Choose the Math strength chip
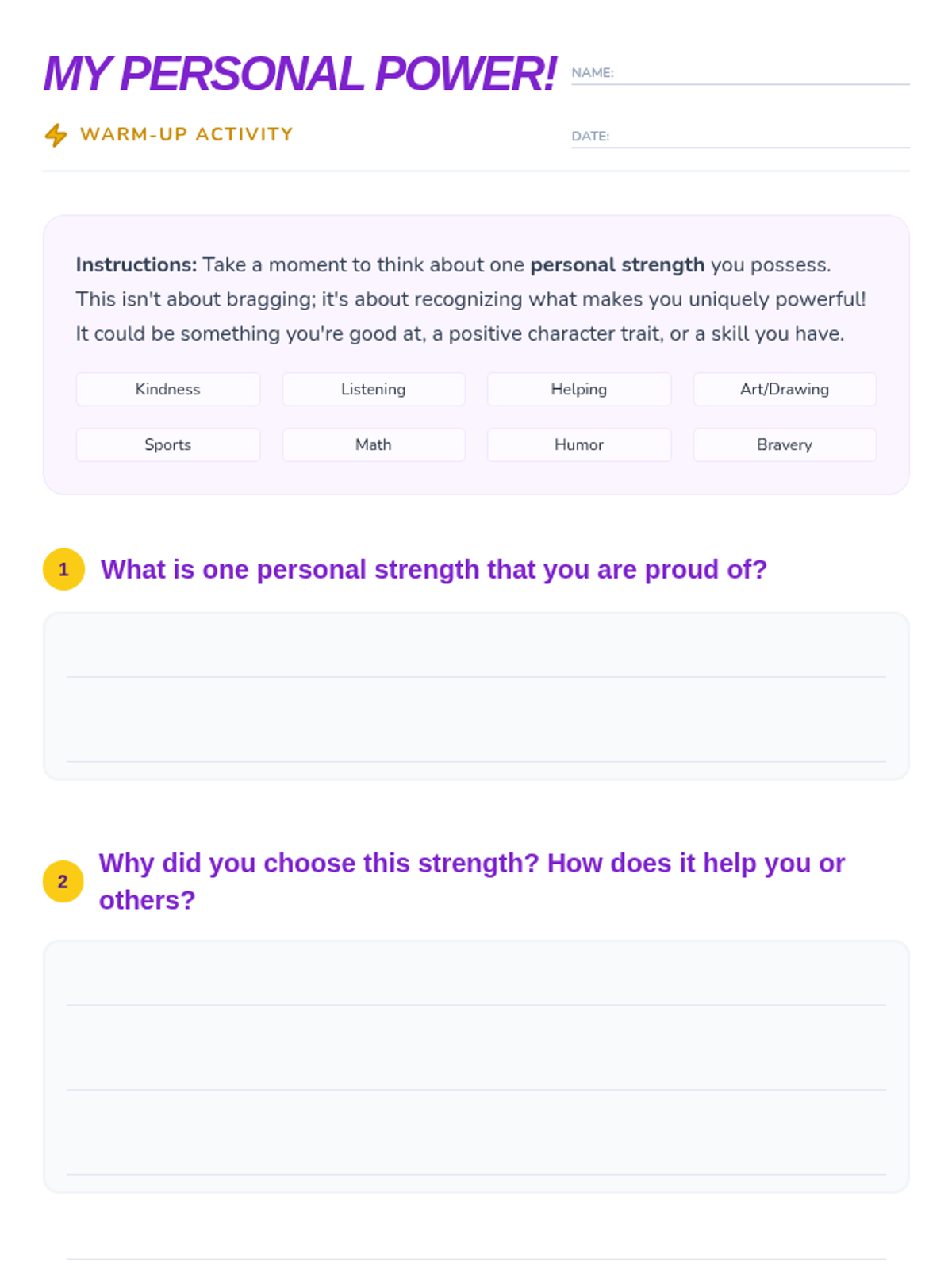 click(x=374, y=444)
